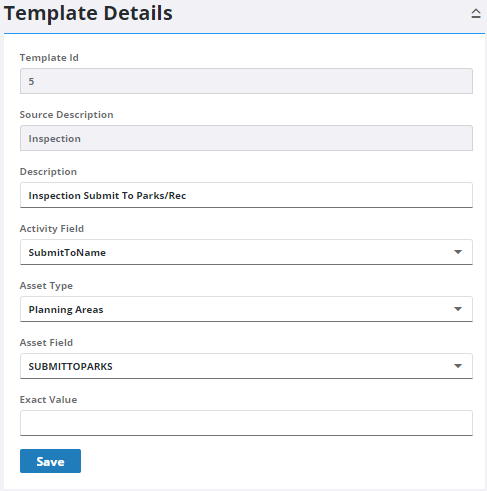This screenshot has width=487, height=491.
Task: Focus the empty Exact Value field
Action: tap(246, 423)
